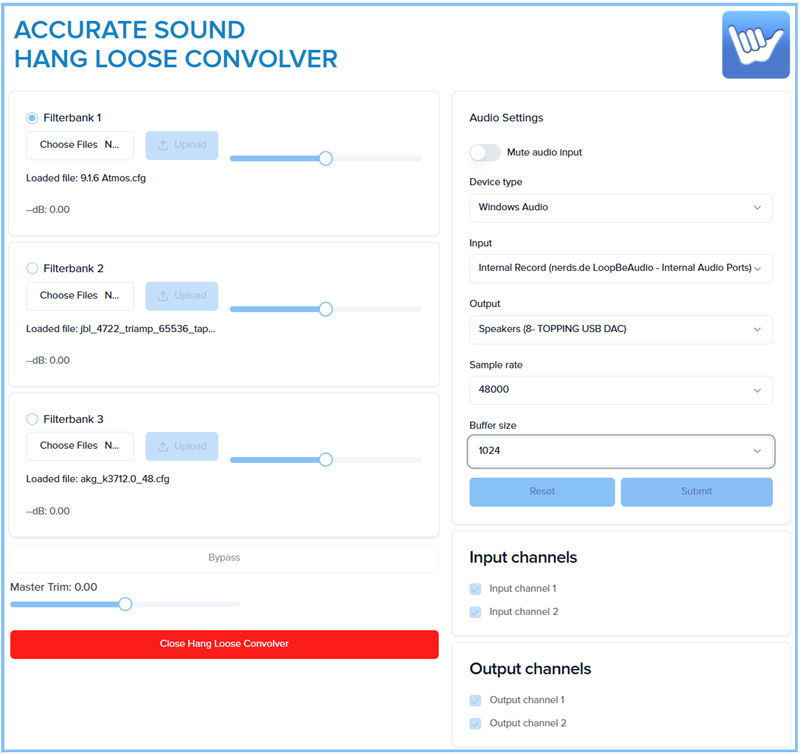Uncheck the Input channel 2 checkbox
Image resolution: width=800 pixels, height=755 pixels.
(476, 612)
